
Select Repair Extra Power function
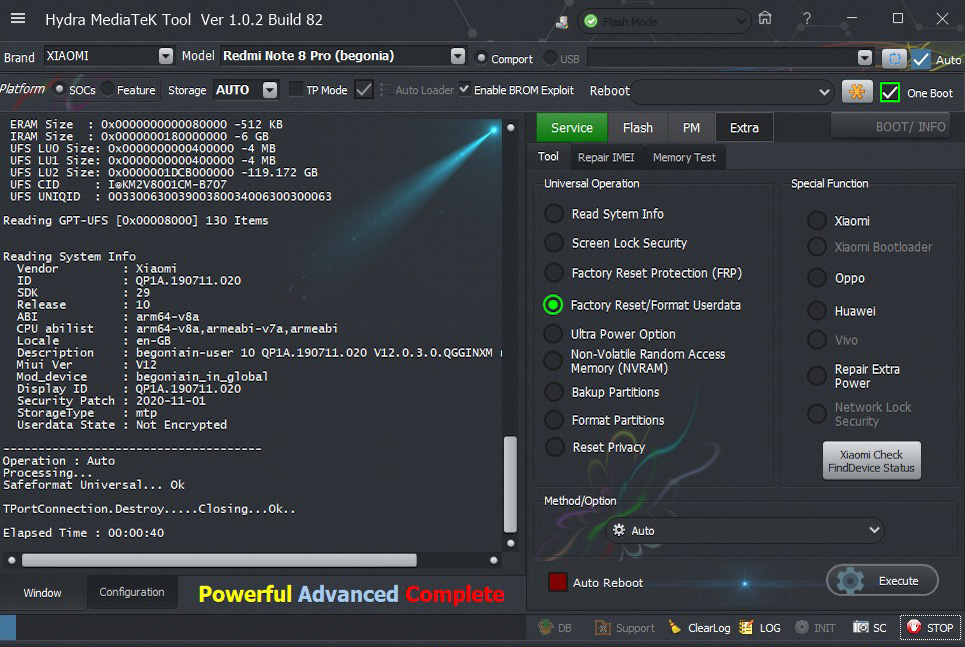click(x=817, y=376)
